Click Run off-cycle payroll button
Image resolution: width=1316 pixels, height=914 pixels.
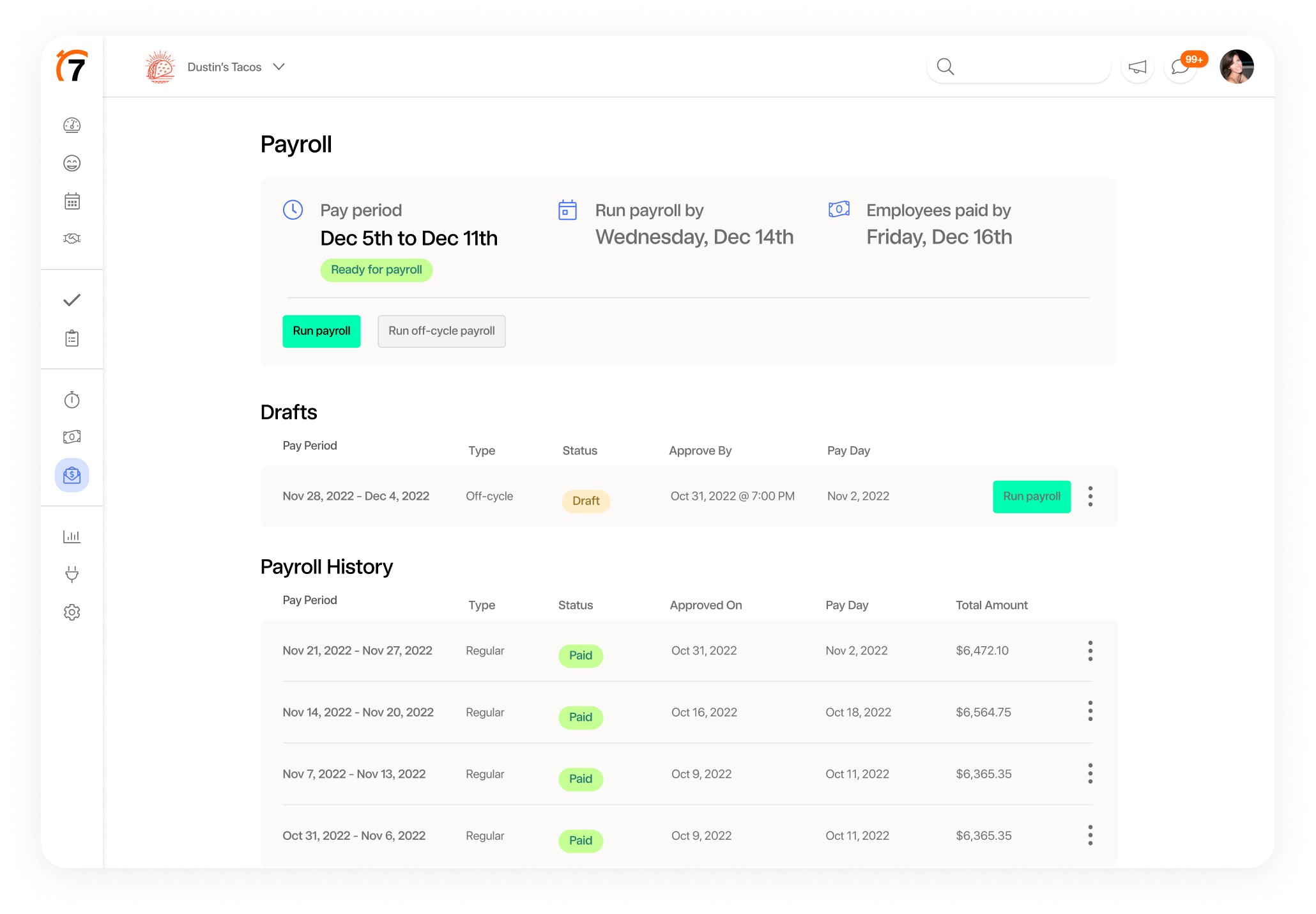(441, 331)
